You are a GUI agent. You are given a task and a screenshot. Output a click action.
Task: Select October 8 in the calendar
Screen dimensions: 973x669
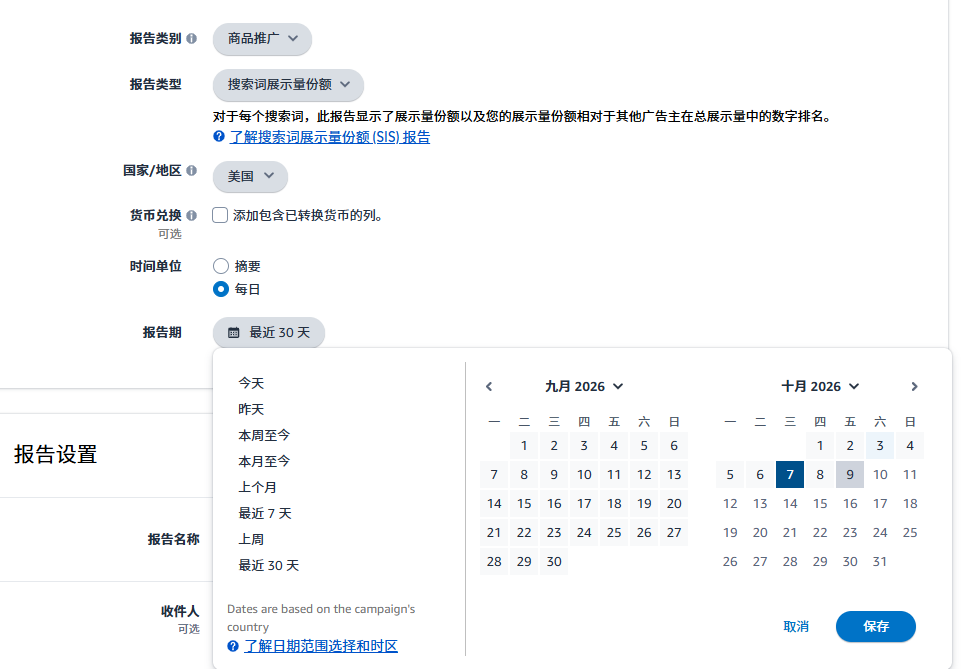click(820, 475)
